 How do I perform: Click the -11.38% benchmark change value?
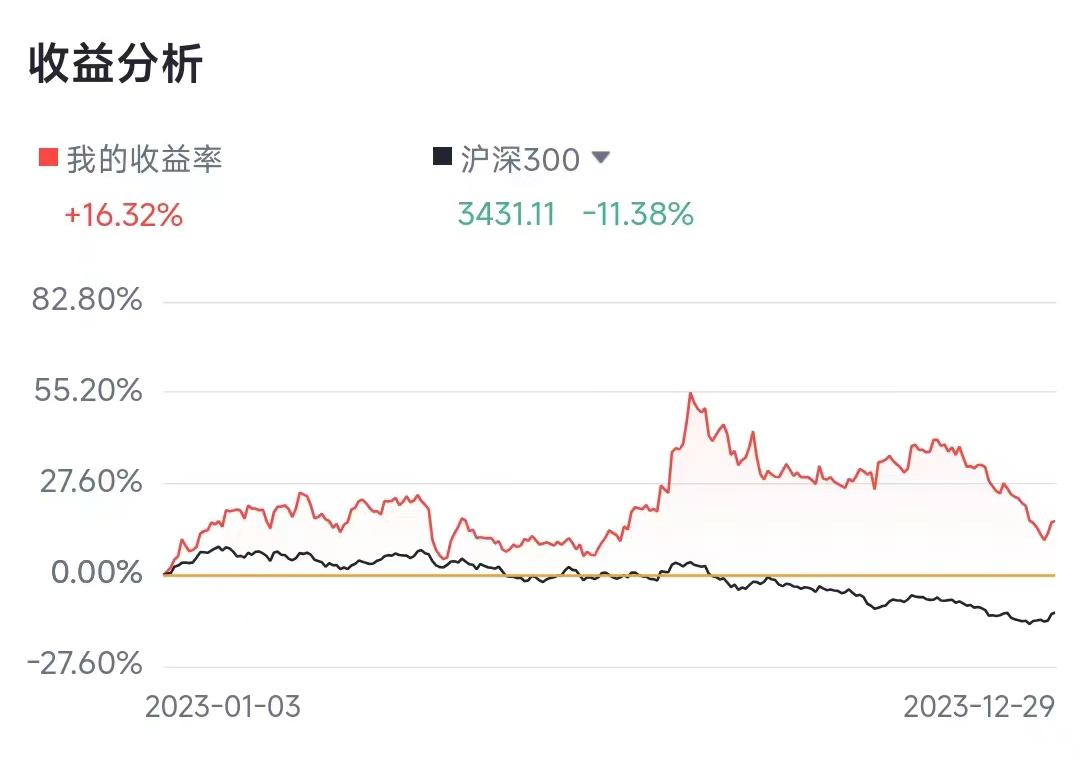638,214
